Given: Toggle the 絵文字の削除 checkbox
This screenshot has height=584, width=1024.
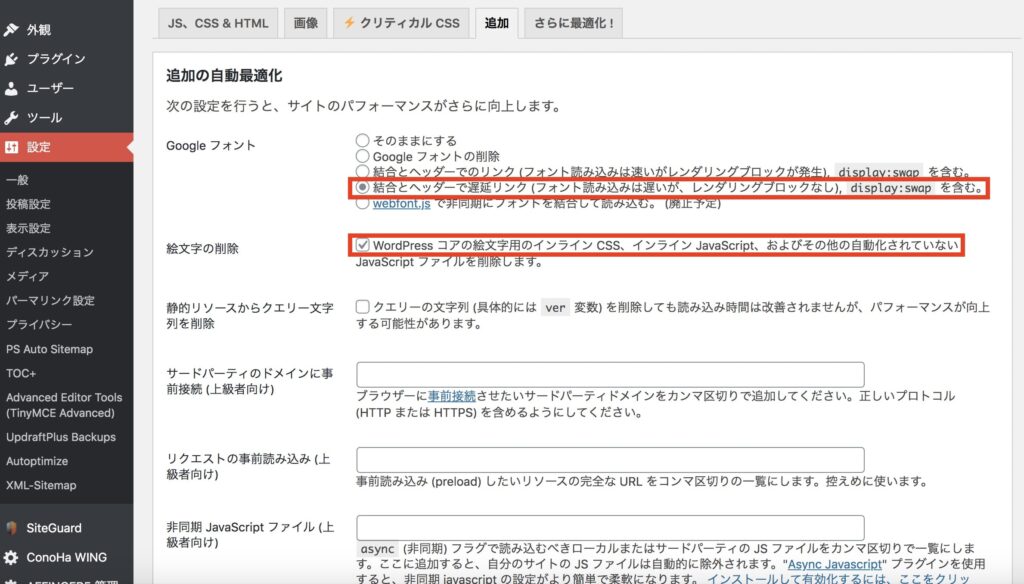Looking at the screenshot, I should [x=362, y=245].
